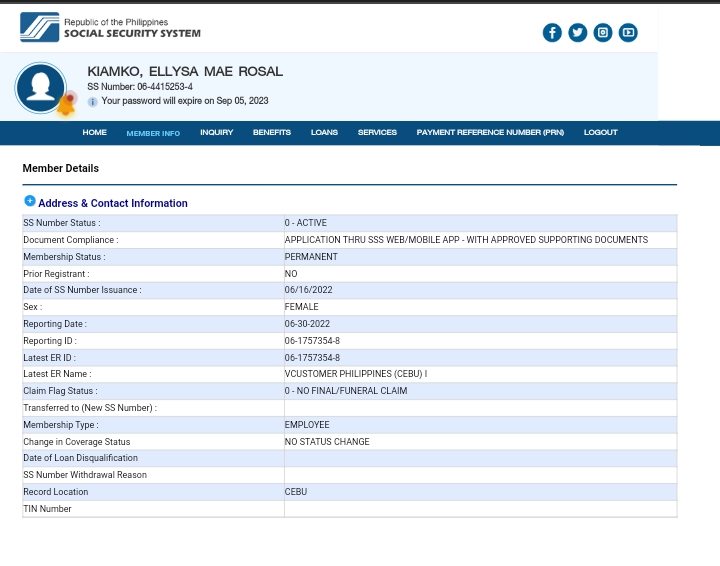This screenshot has width=720, height=566.
Task: Click the member profile avatar picture
Action: pyautogui.click(x=40, y=87)
